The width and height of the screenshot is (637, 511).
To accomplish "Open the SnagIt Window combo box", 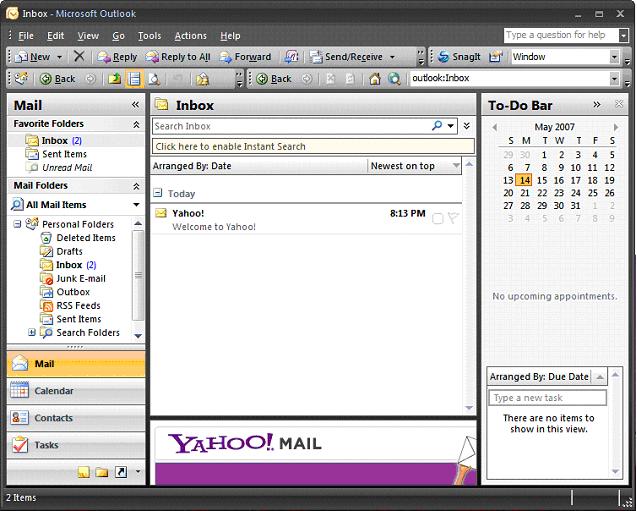I will 565,57.
